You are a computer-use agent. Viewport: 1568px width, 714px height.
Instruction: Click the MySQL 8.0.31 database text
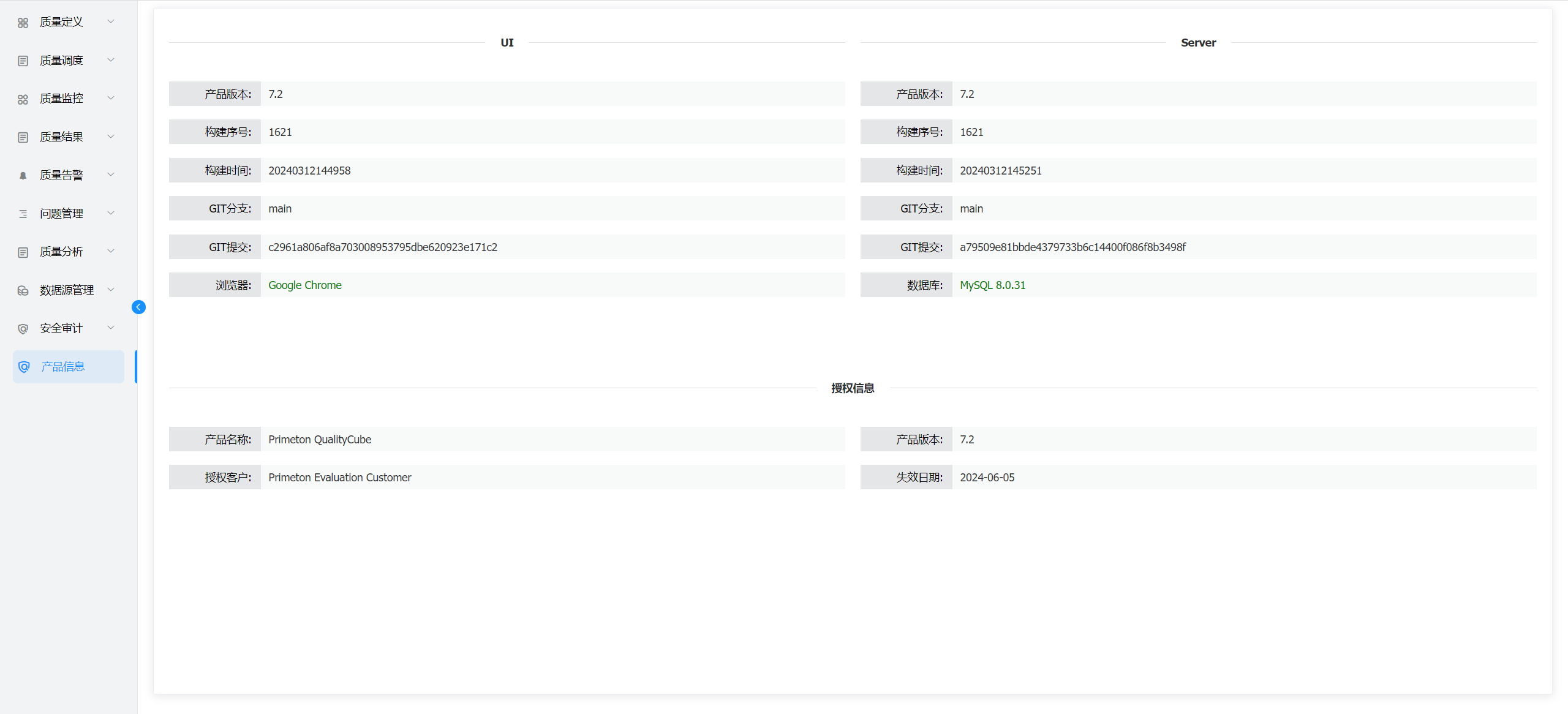coord(992,285)
